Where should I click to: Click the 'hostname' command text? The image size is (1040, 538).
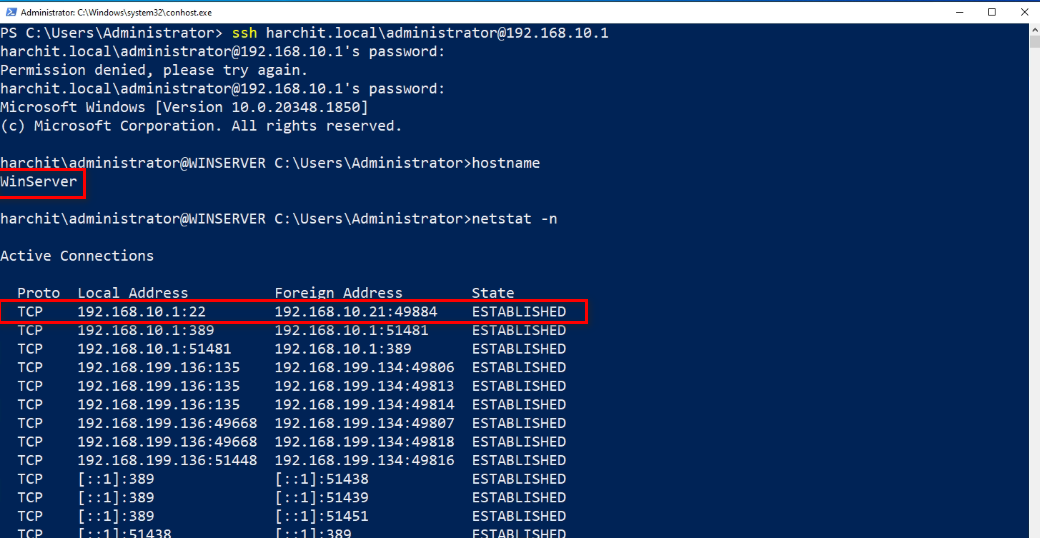pos(506,163)
